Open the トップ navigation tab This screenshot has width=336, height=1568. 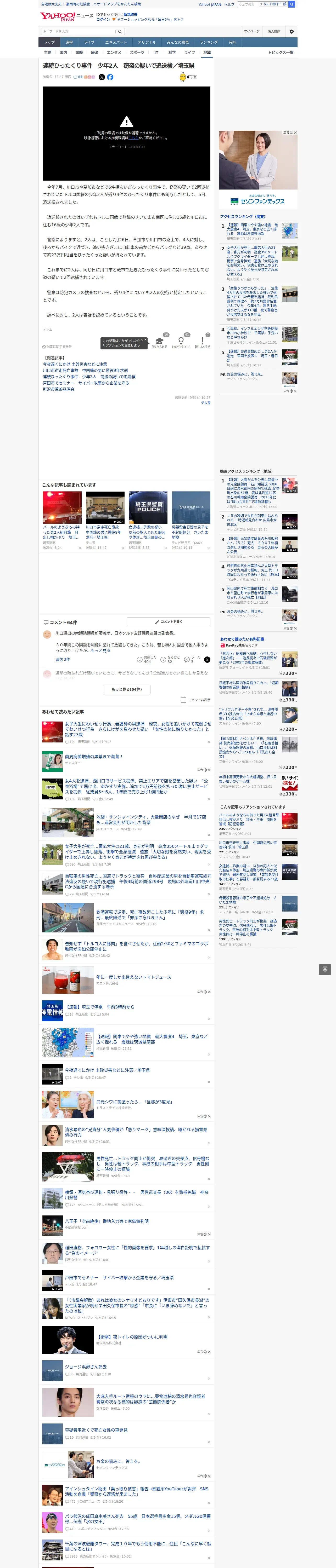click(49, 43)
